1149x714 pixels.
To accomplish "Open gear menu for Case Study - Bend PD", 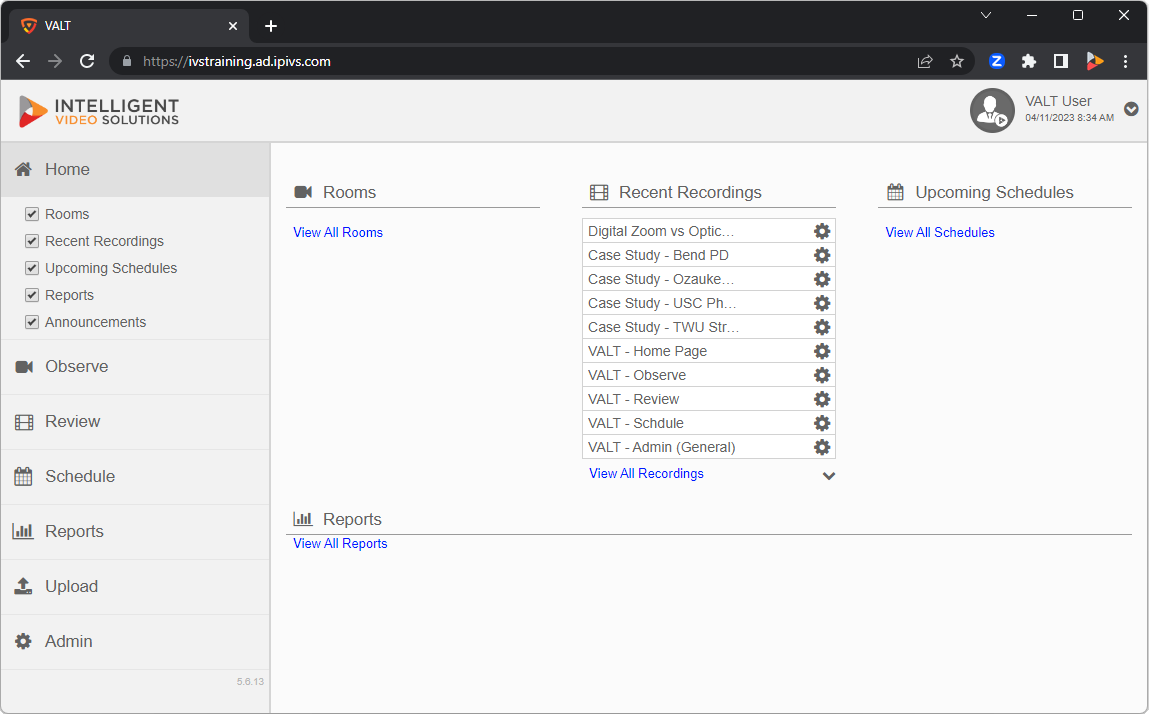I will (x=821, y=255).
